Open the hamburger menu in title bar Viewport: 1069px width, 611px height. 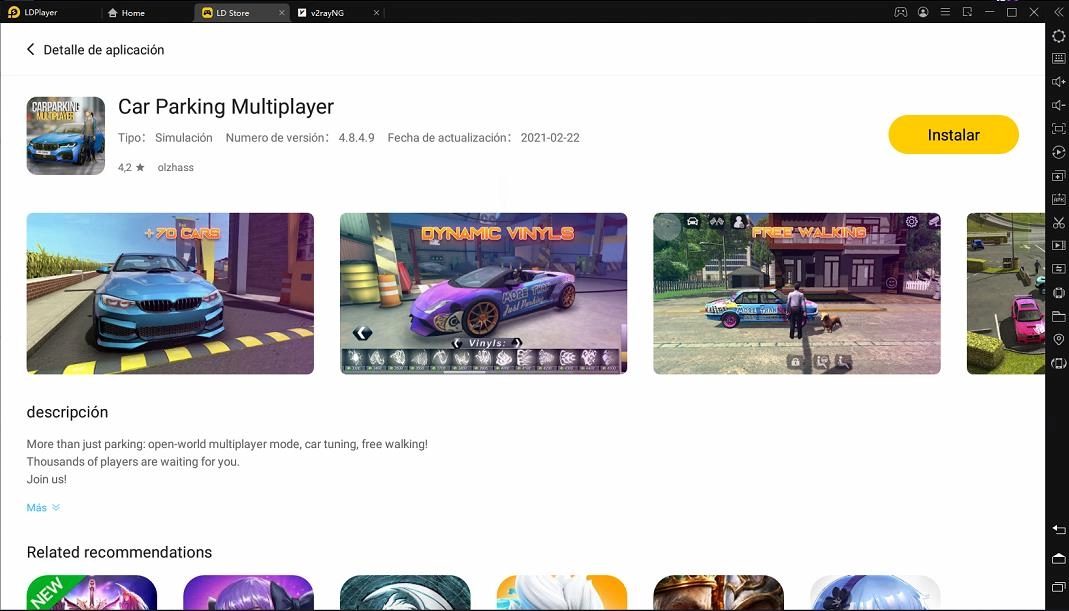pyautogui.click(x=945, y=12)
